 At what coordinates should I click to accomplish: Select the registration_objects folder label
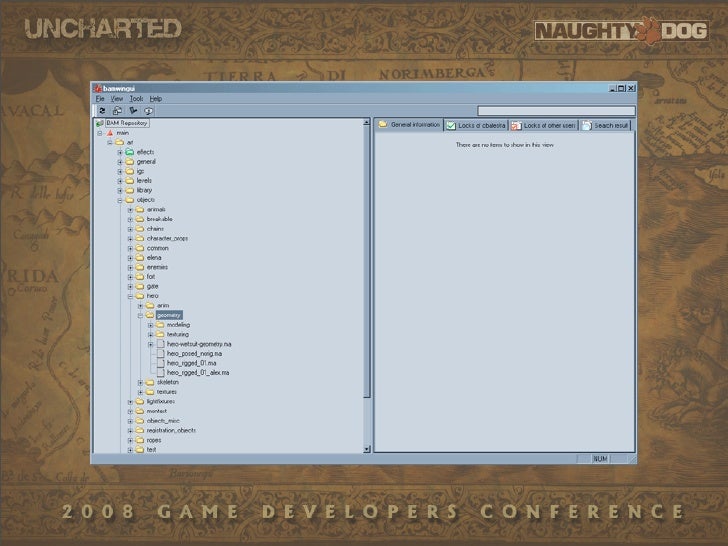click(x=171, y=430)
